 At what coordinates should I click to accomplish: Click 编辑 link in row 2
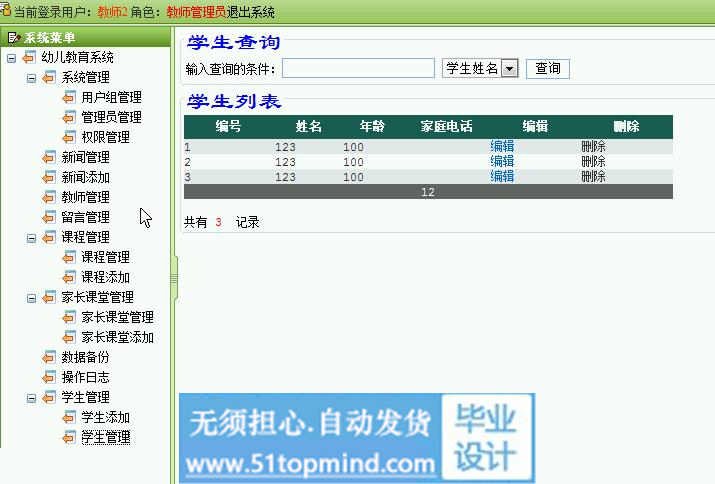point(502,161)
